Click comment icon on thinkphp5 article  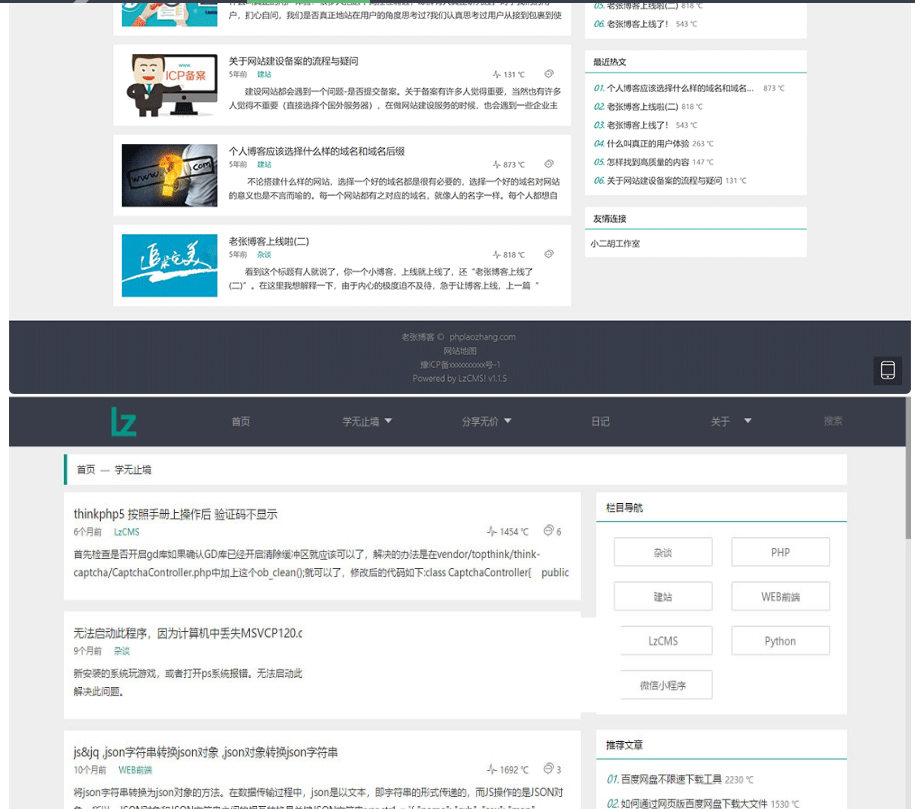coord(548,532)
